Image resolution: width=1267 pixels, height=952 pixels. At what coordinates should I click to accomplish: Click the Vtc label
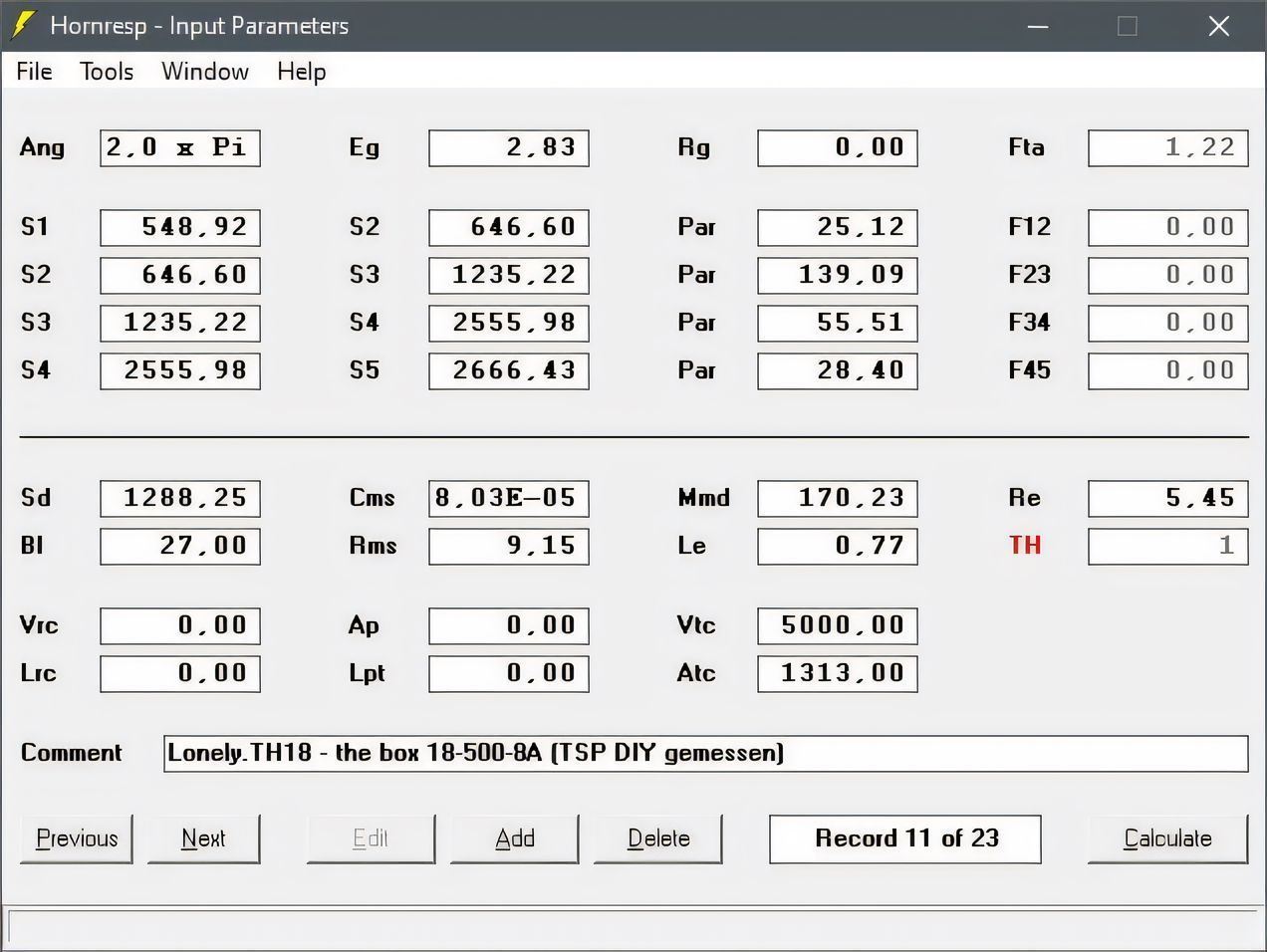pos(696,625)
